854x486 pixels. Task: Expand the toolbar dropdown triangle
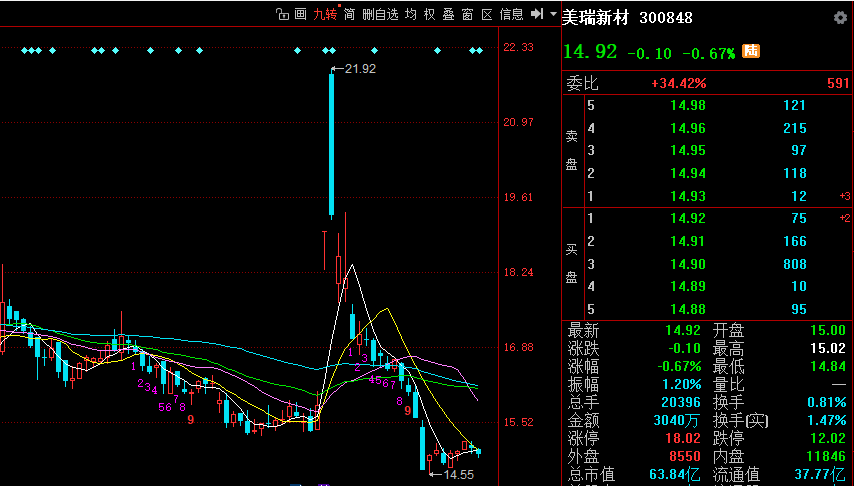[554, 14]
